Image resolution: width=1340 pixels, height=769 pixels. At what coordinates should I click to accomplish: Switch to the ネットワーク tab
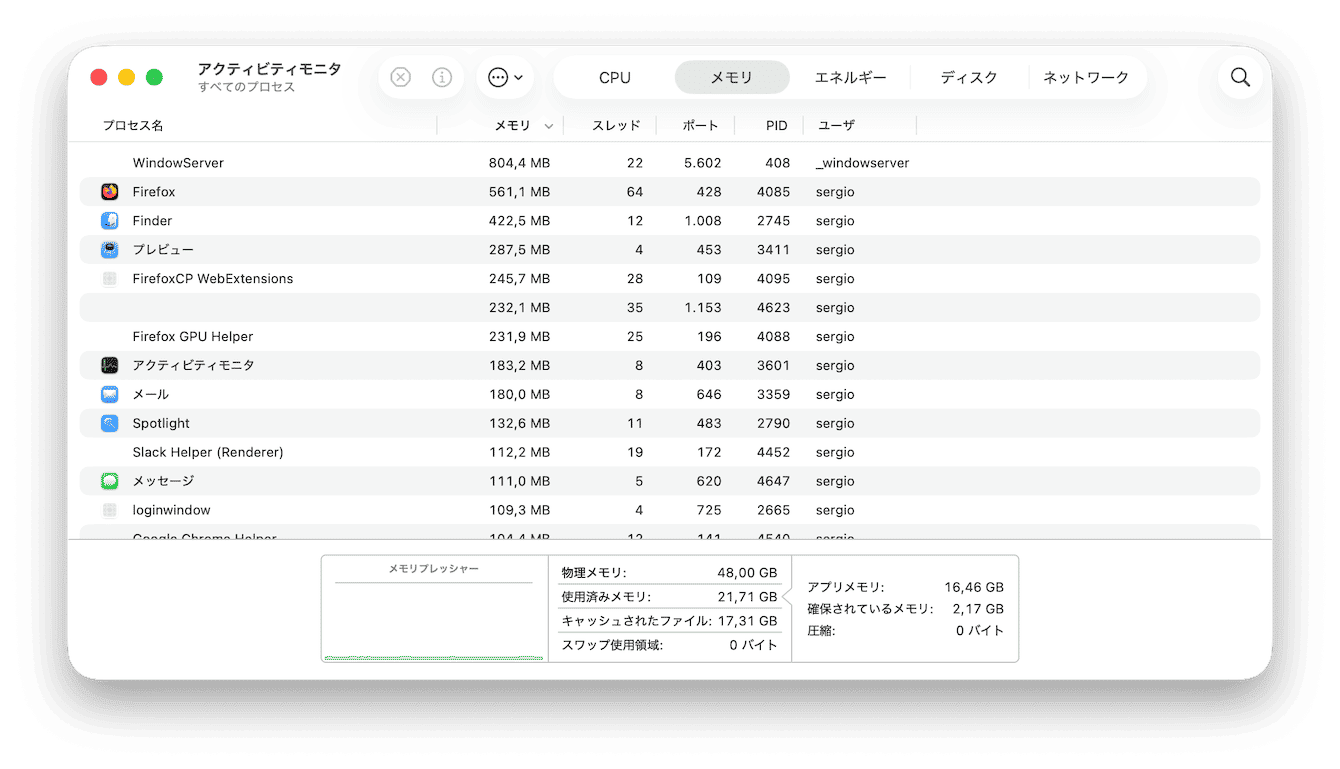point(1086,77)
